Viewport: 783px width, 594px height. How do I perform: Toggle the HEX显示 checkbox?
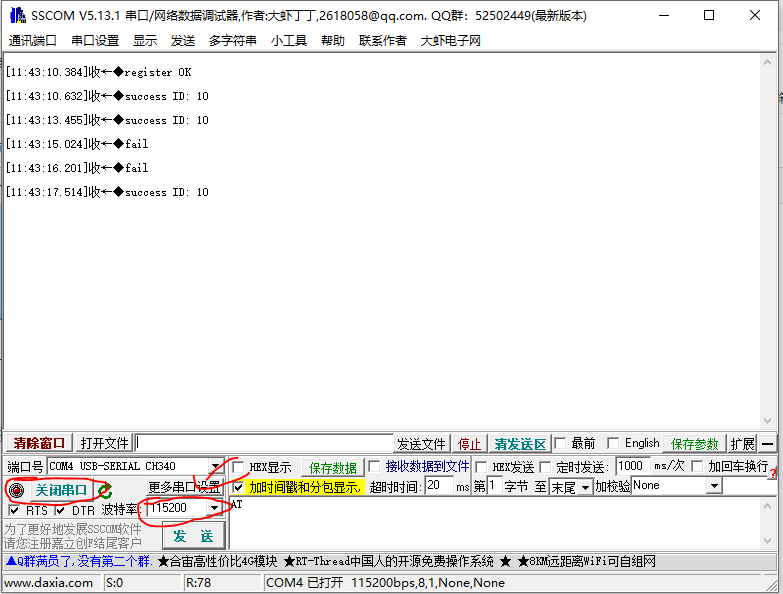coord(239,467)
